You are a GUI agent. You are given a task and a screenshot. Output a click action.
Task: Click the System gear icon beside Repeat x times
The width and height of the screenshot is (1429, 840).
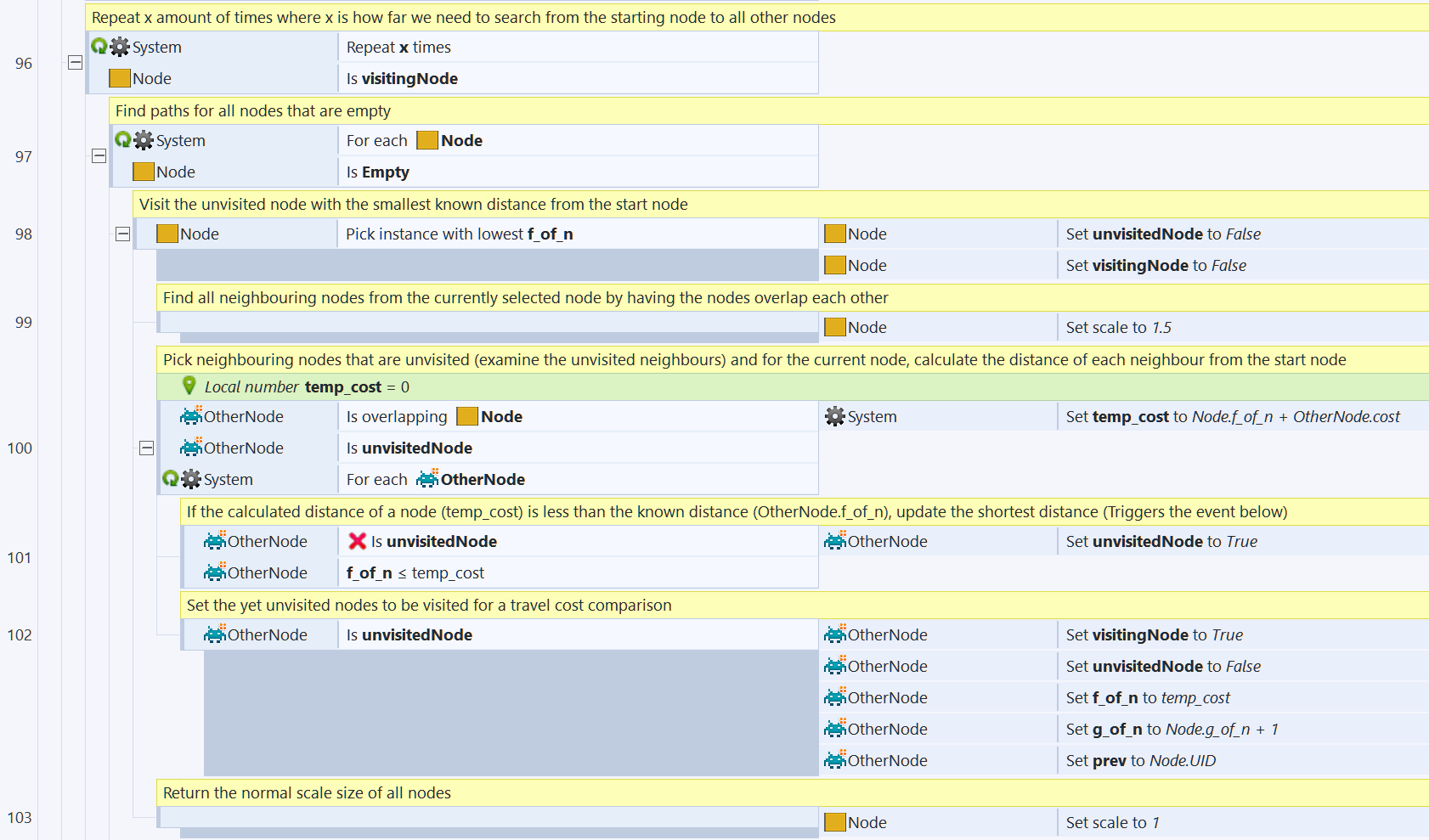point(120,48)
